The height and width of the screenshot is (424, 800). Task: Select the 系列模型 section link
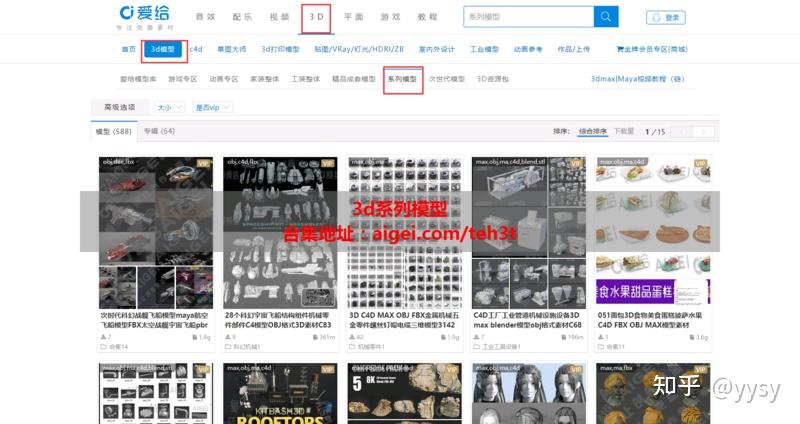402,79
